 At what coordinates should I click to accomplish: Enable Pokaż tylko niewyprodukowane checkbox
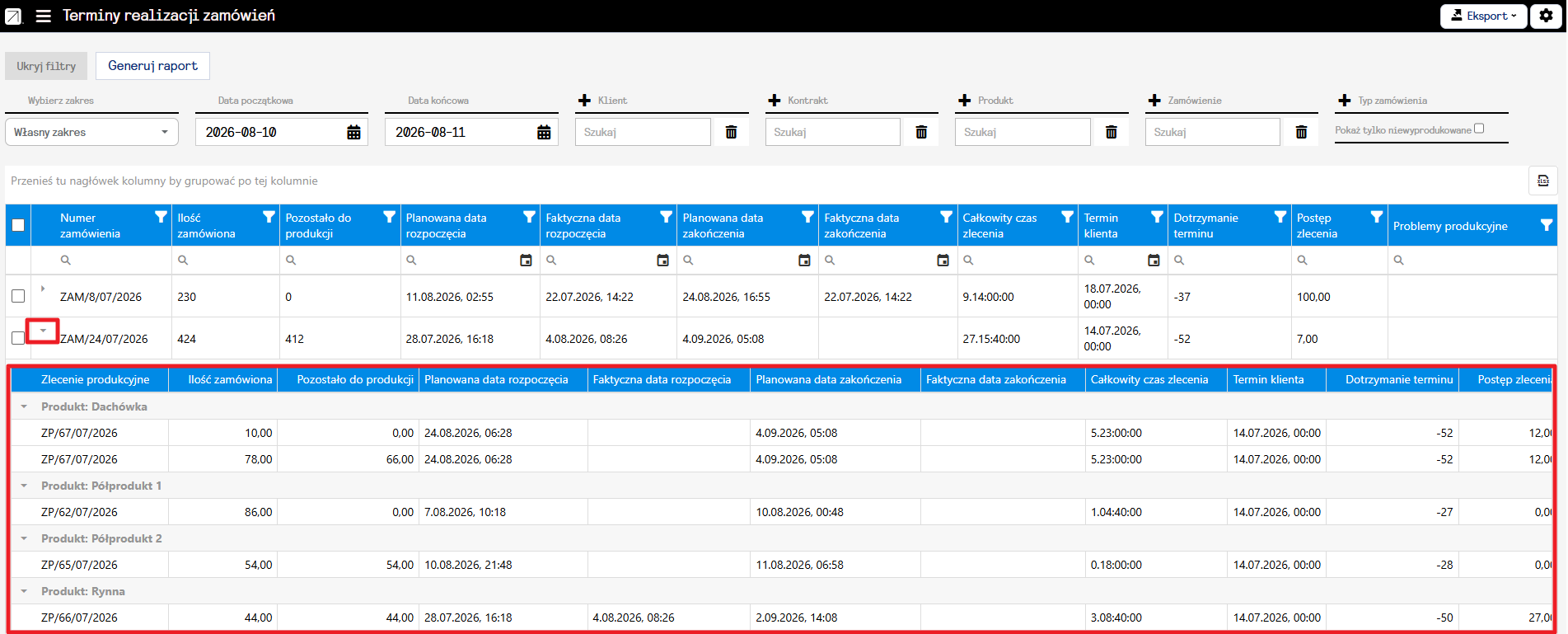tap(1479, 129)
